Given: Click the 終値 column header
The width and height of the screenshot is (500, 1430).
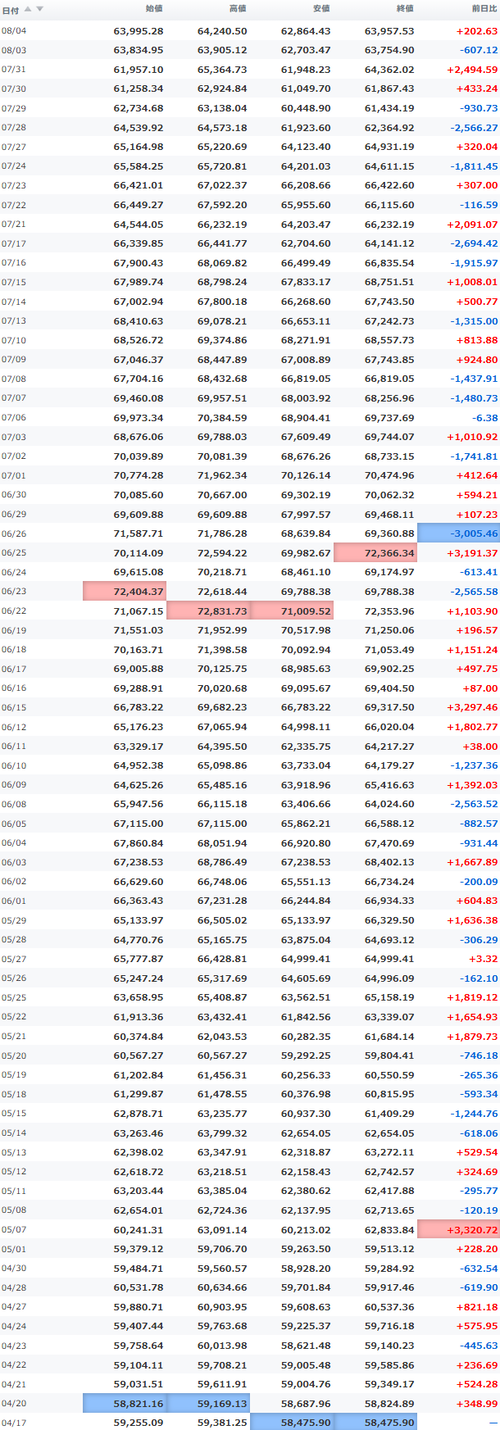Looking at the screenshot, I should pyautogui.click(x=405, y=9).
